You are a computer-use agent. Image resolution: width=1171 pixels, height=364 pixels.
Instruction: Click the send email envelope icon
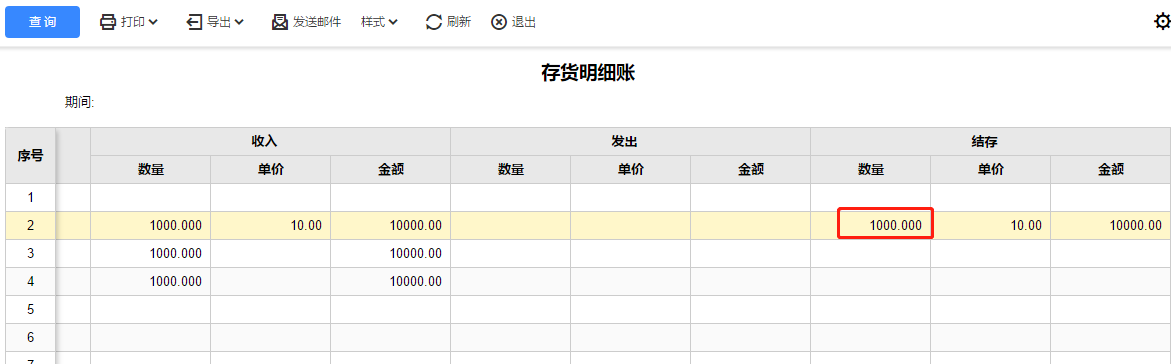coord(279,22)
